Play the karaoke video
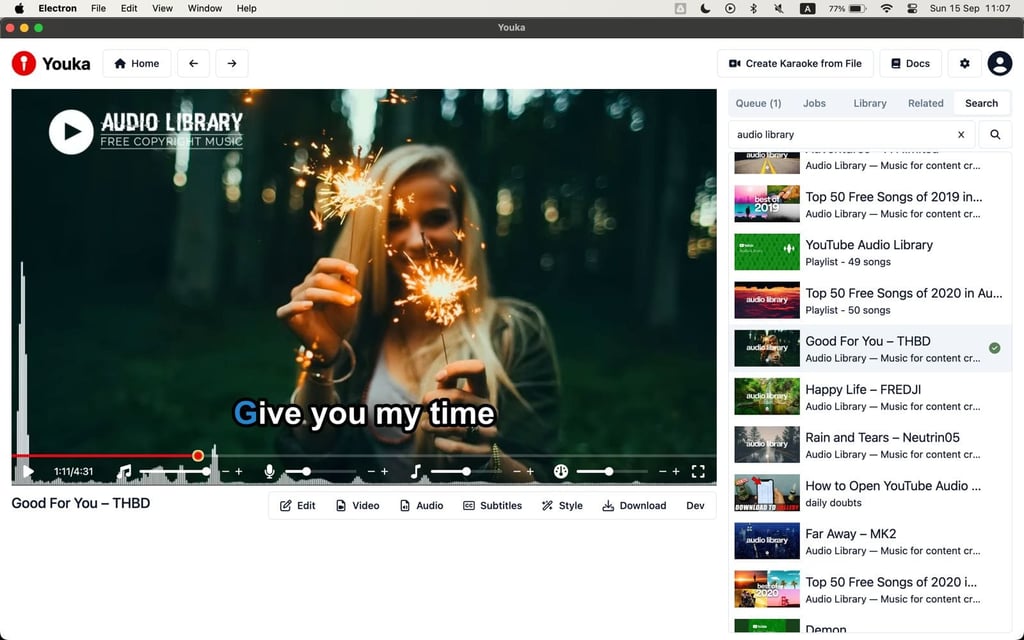 pos(28,472)
